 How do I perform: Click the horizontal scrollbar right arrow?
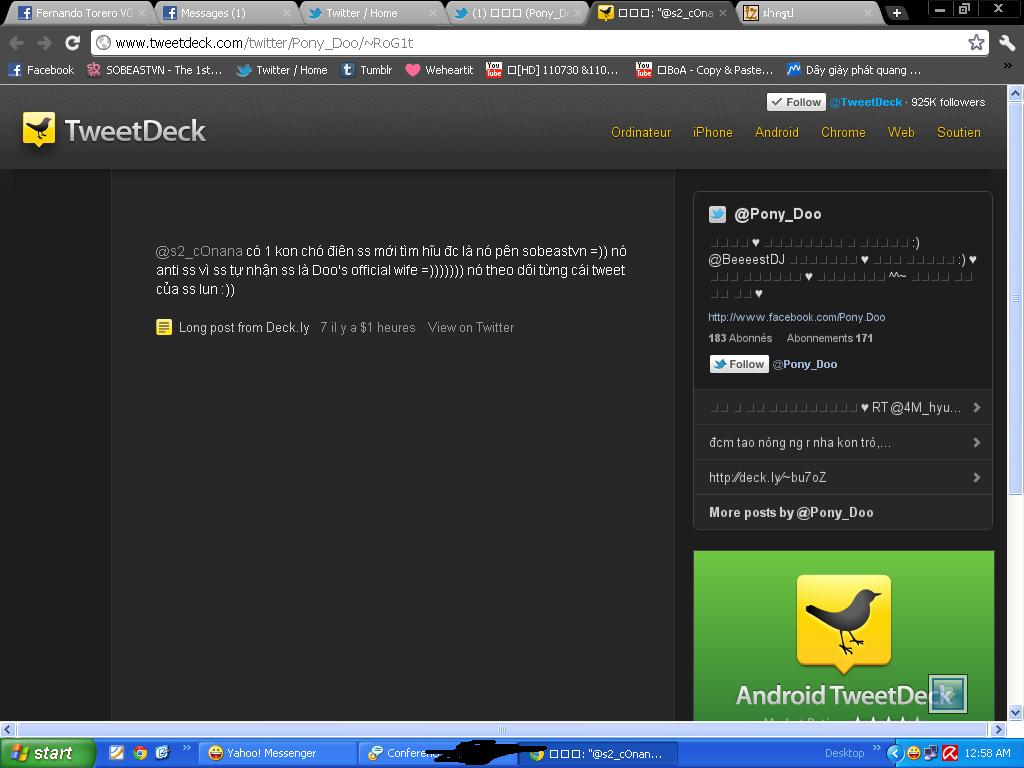(x=999, y=729)
